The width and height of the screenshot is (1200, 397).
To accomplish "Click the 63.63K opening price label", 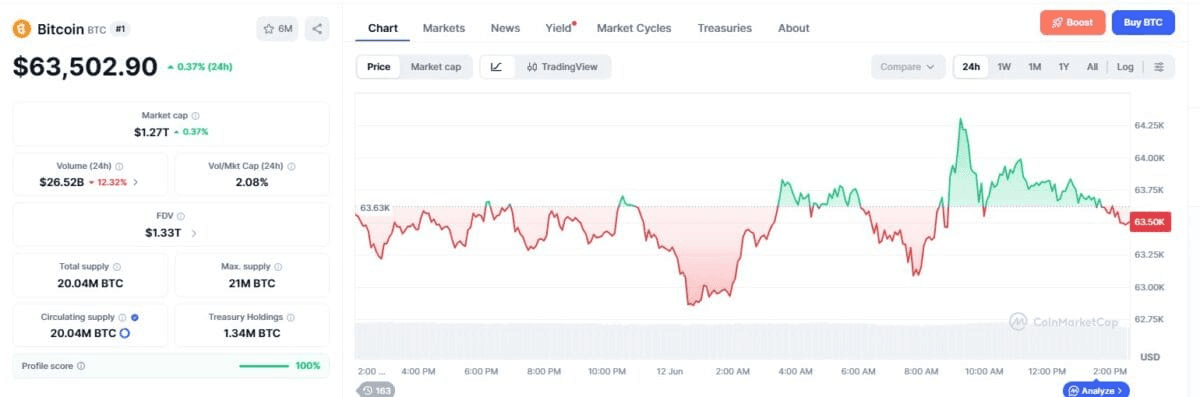I will coord(374,207).
